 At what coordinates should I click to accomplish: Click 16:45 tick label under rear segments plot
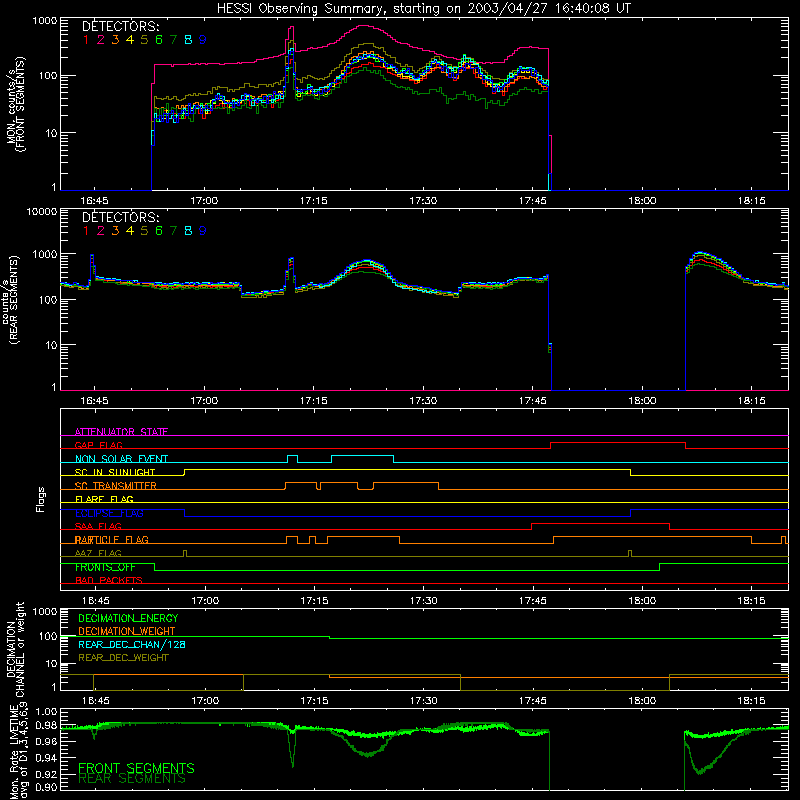pyautogui.click(x=94, y=401)
